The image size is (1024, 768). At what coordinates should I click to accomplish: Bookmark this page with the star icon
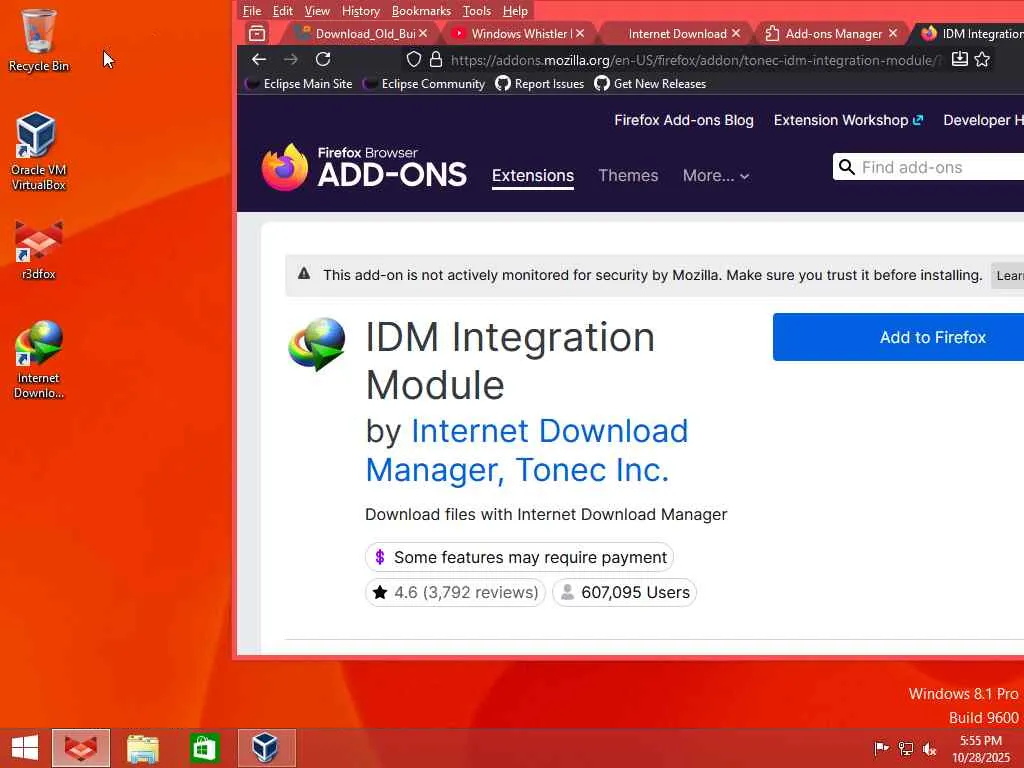(982, 59)
